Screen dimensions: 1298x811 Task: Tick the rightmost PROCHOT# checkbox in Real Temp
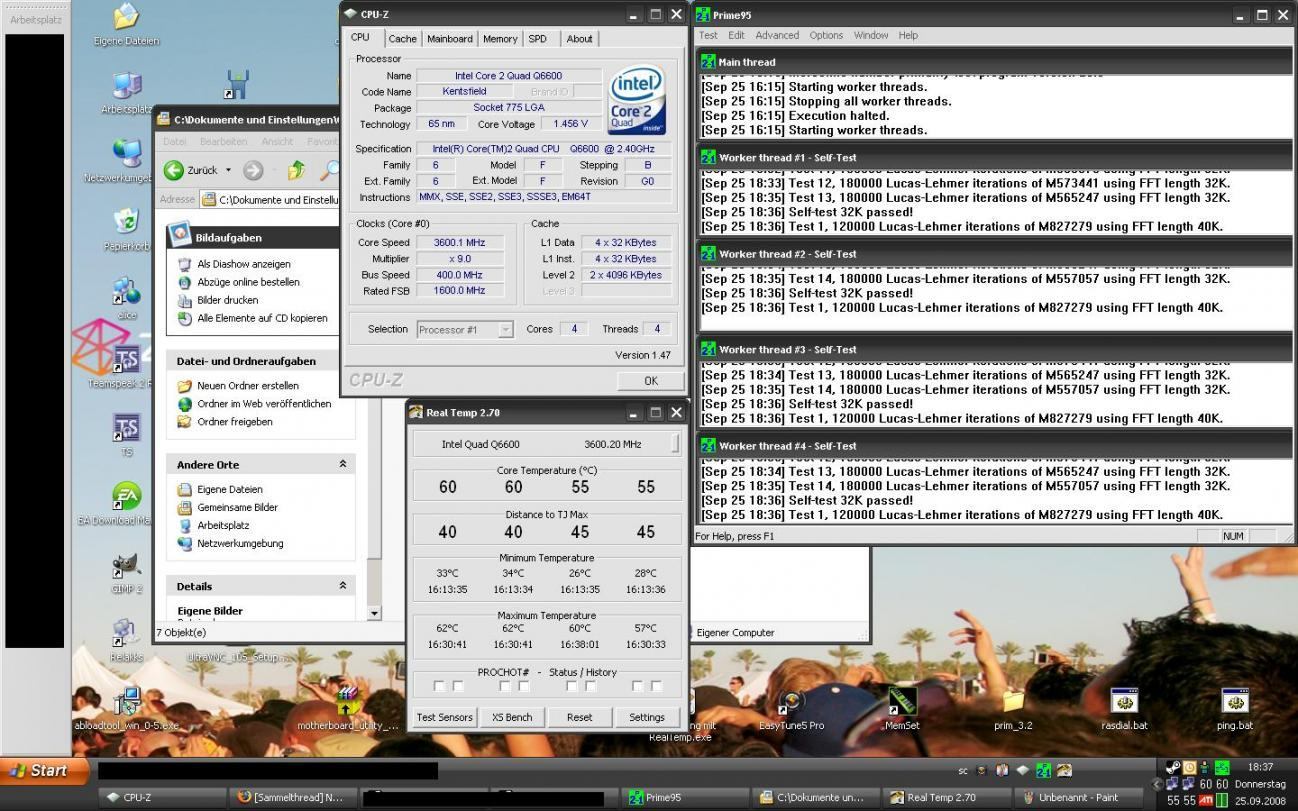(x=657, y=686)
